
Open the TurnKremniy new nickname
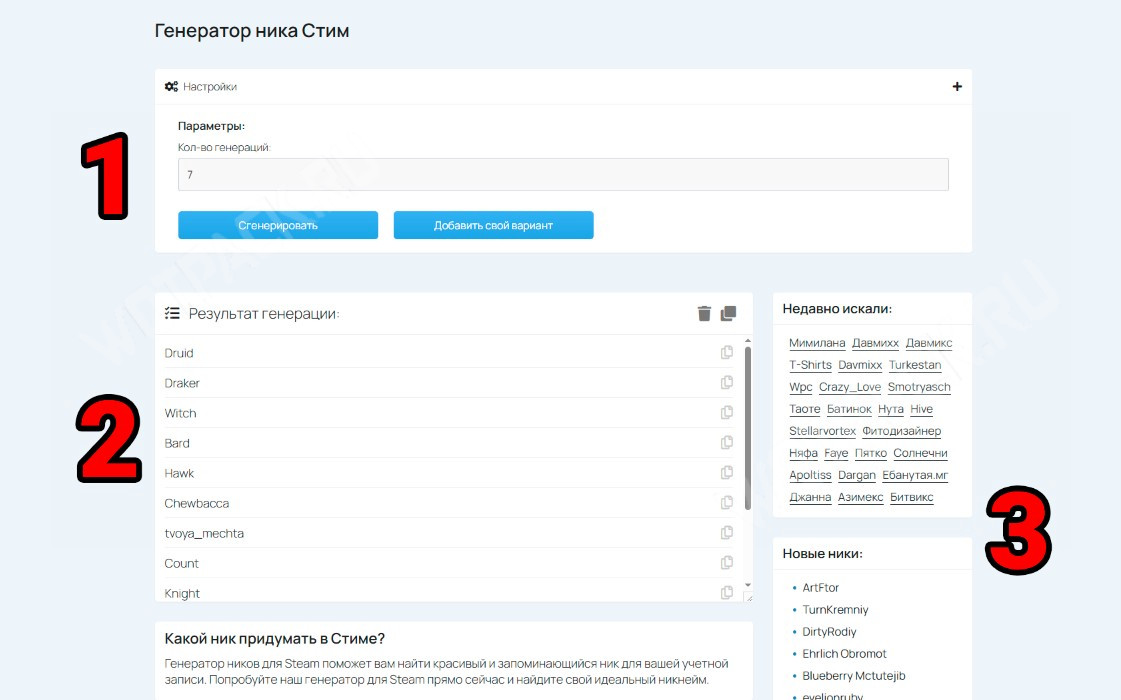[835, 610]
